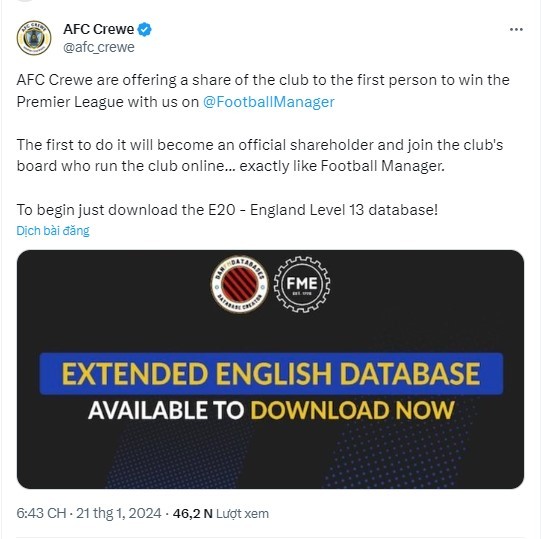View the 46,2 N Lượt xem count

[221, 513]
